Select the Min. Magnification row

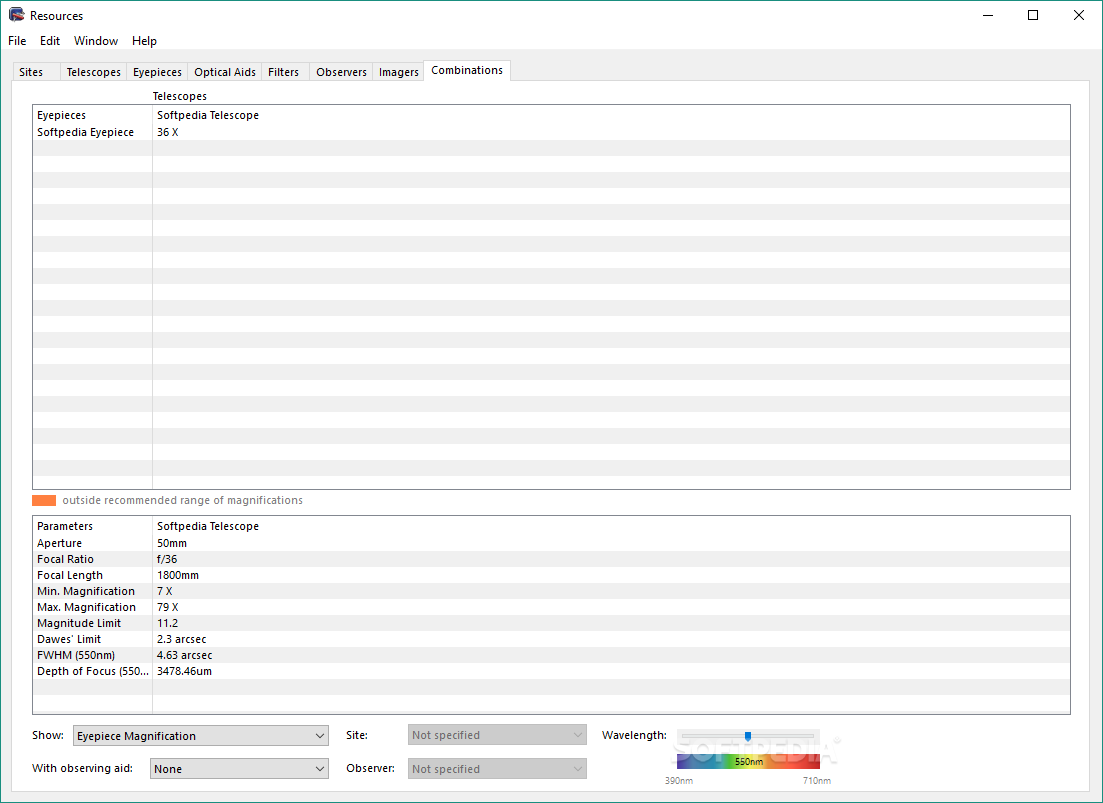[x=551, y=591]
